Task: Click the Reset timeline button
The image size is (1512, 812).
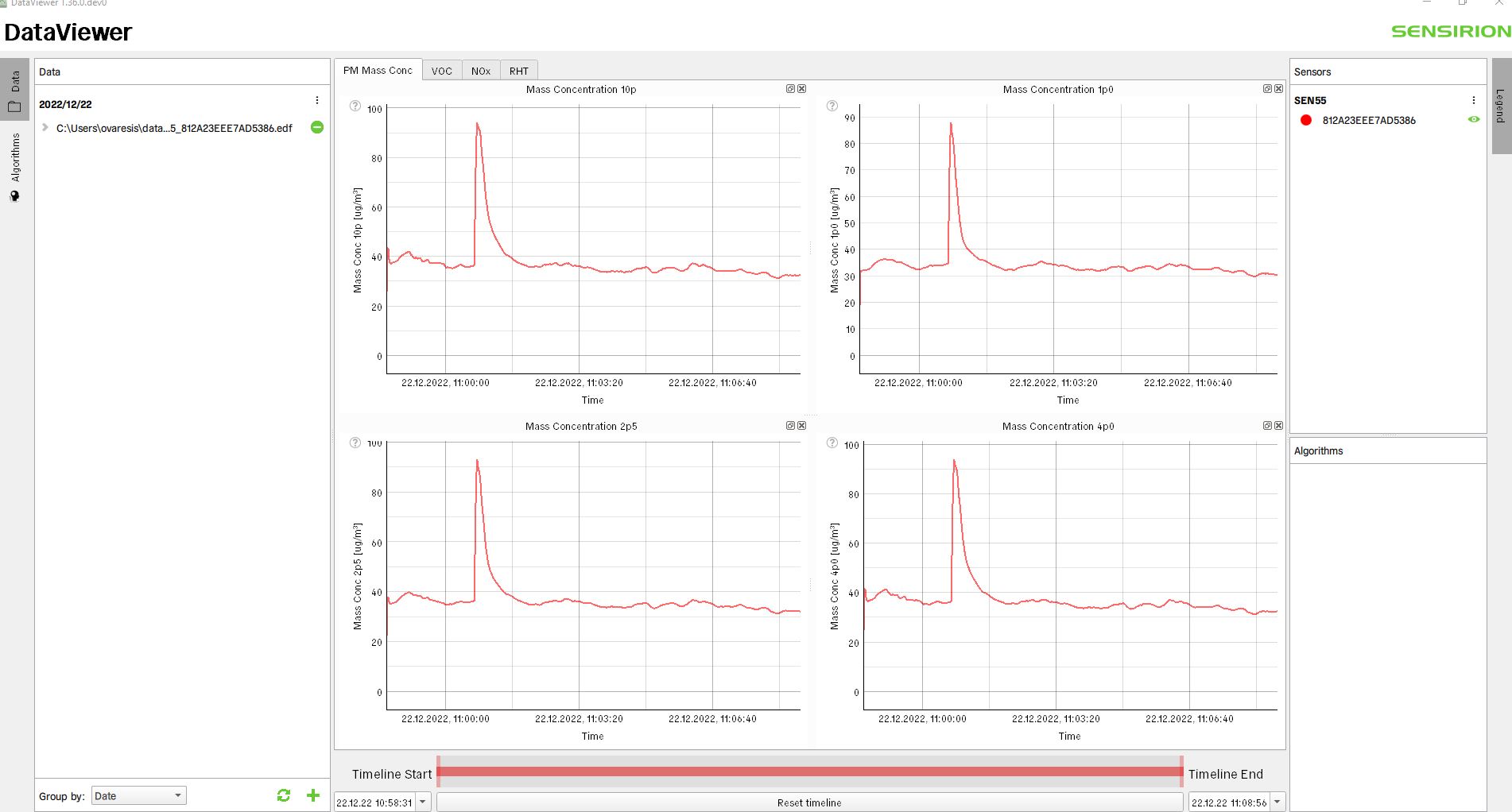Action: click(x=809, y=802)
